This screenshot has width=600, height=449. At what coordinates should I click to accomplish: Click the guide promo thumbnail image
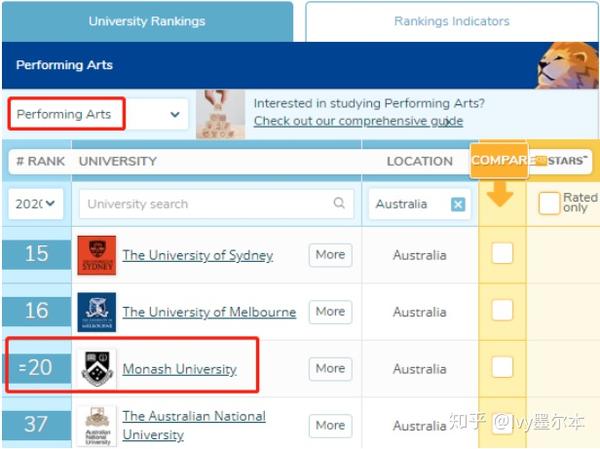point(220,114)
